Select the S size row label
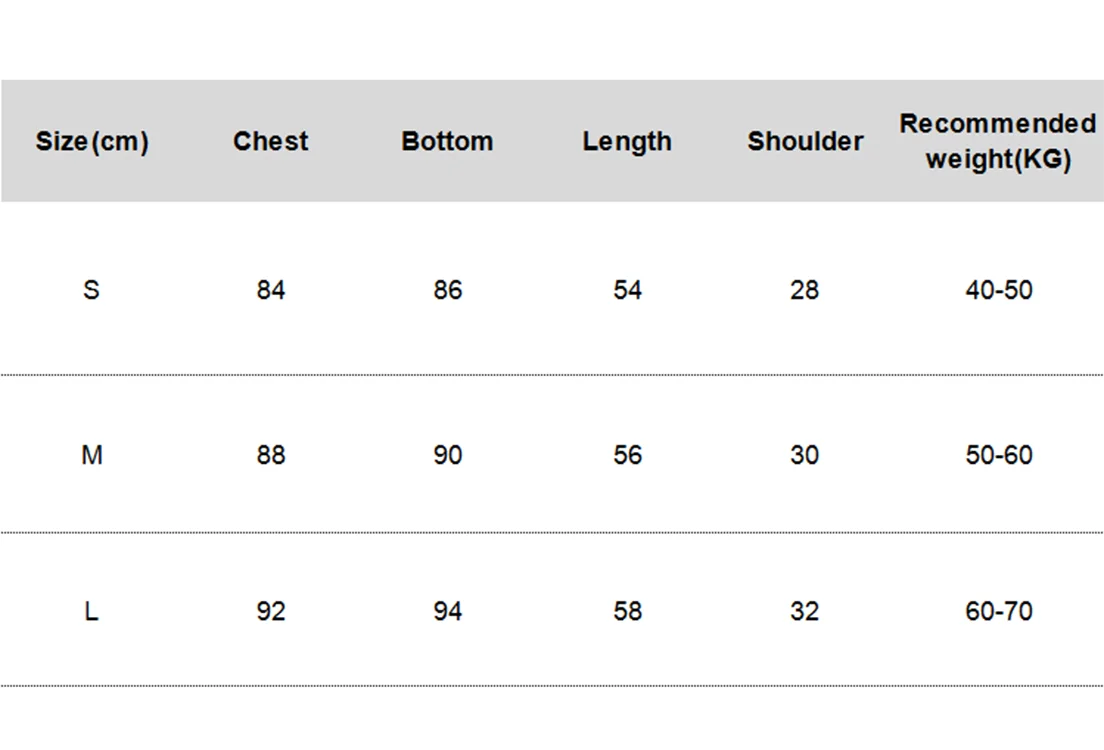 (x=91, y=290)
